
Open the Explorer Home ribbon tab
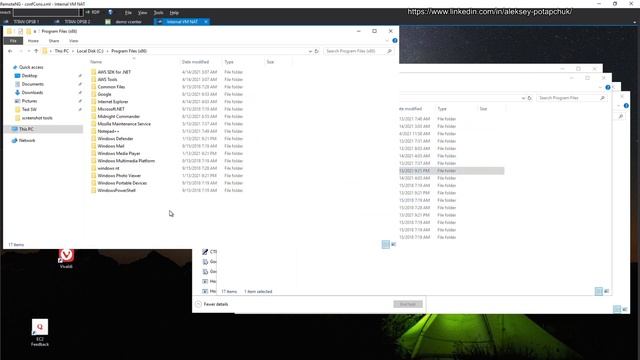tap(33, 41)
